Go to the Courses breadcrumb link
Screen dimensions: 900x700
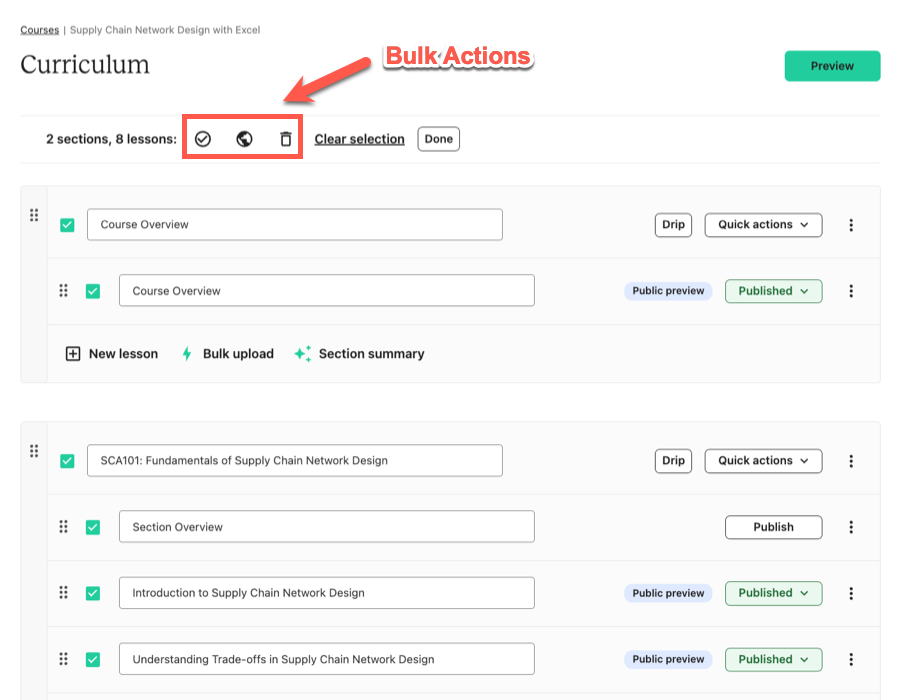tap(40, 30)
